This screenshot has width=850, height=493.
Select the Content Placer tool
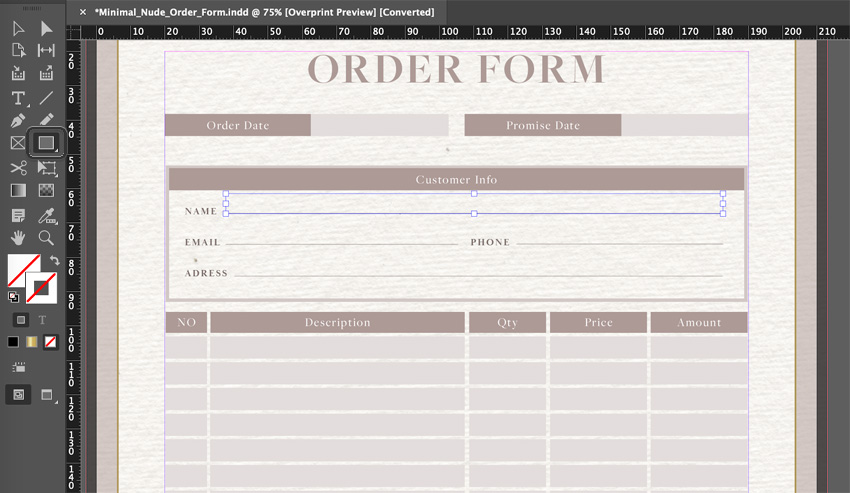click(x=46, y=73)
